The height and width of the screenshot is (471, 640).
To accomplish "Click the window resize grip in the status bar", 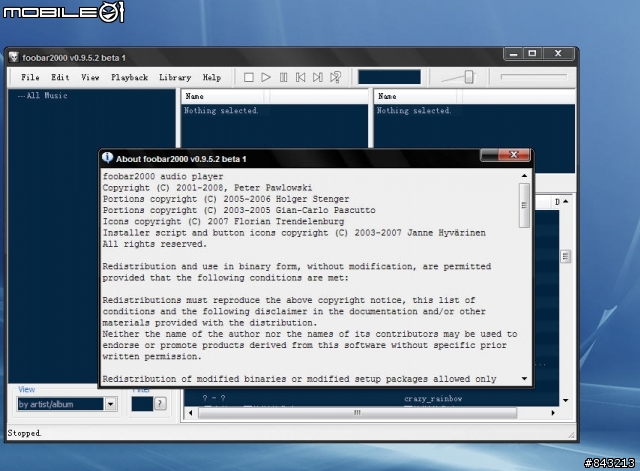I will [571, 435].
